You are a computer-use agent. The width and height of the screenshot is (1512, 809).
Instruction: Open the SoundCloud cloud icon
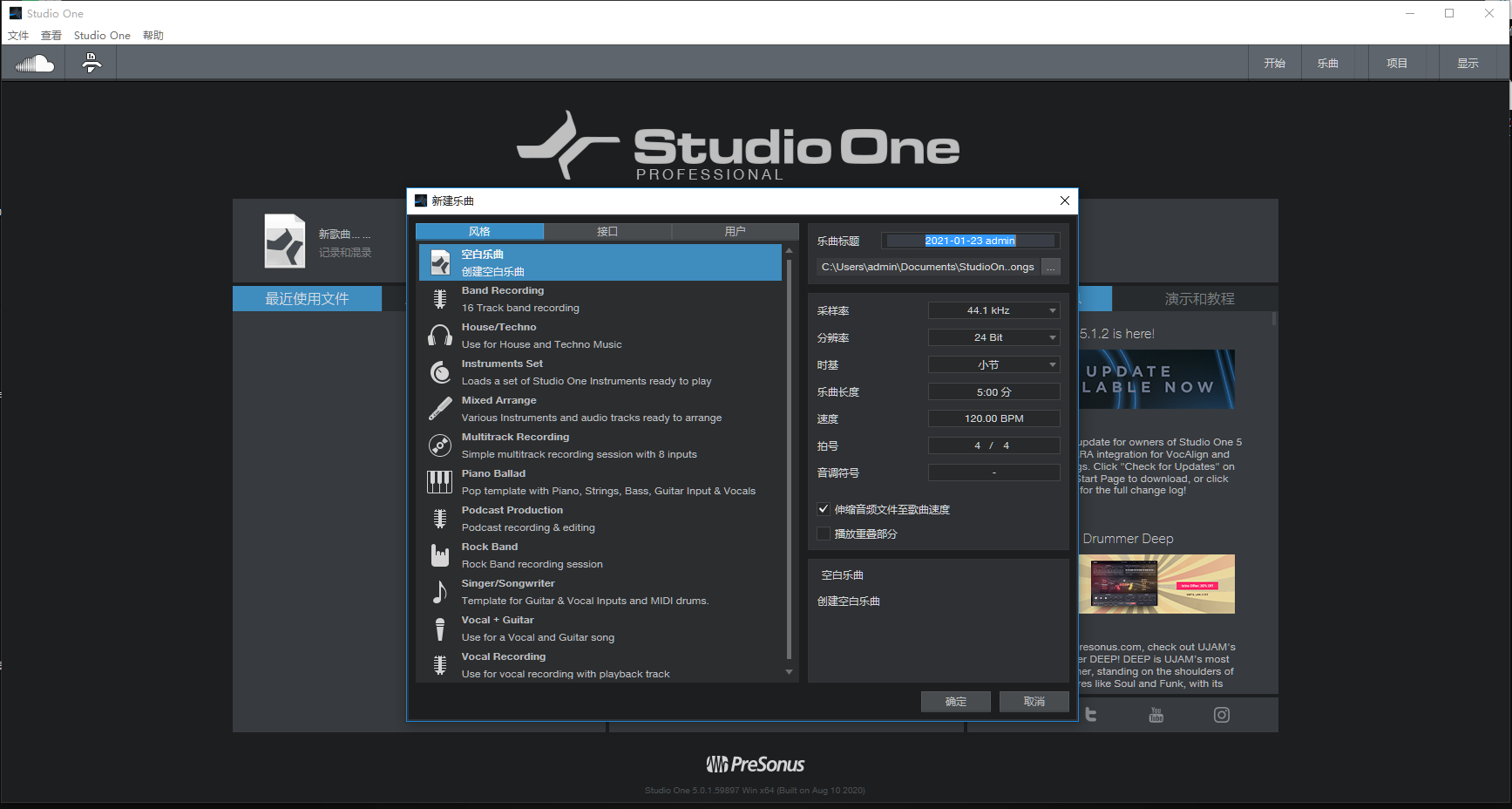(x=35, y=63)
